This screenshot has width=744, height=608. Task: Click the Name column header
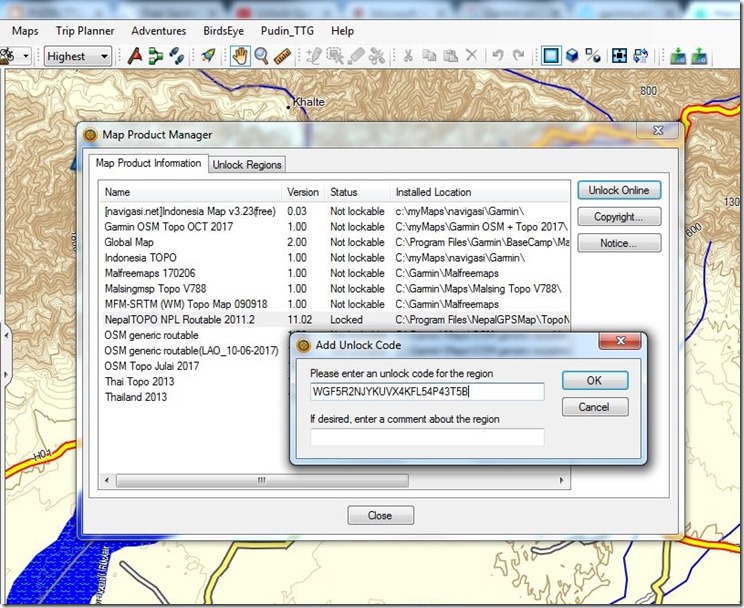click(x=191, y=192)
